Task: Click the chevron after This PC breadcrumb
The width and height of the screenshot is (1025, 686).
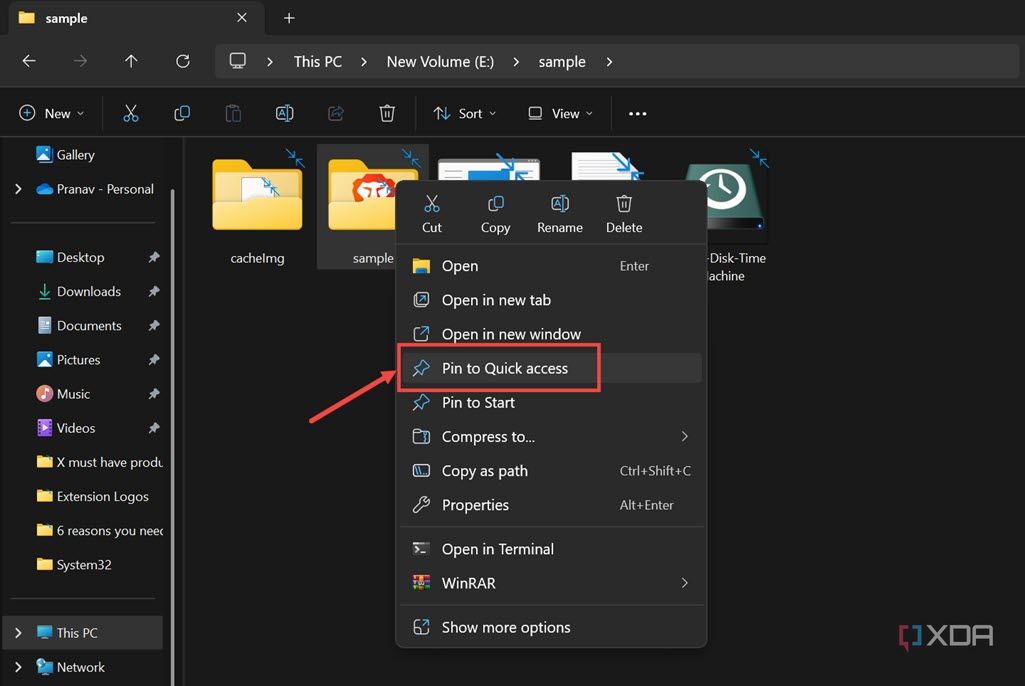Action: (363, 61)
